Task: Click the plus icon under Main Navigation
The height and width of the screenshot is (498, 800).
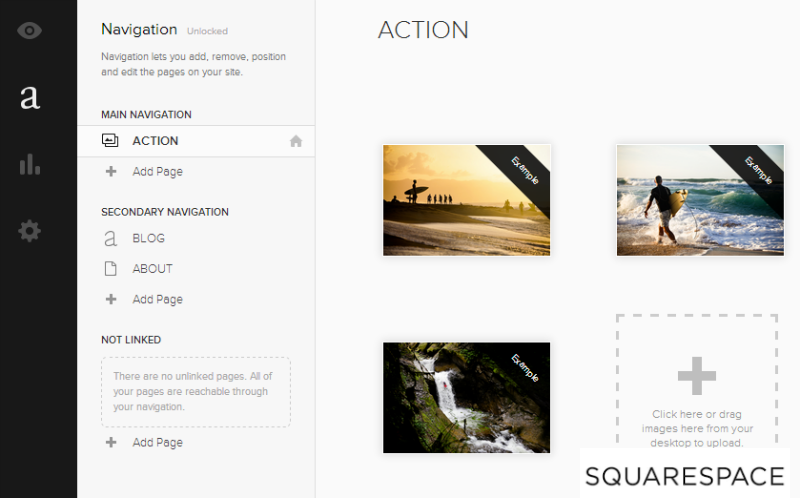Action: coord(110,171)
